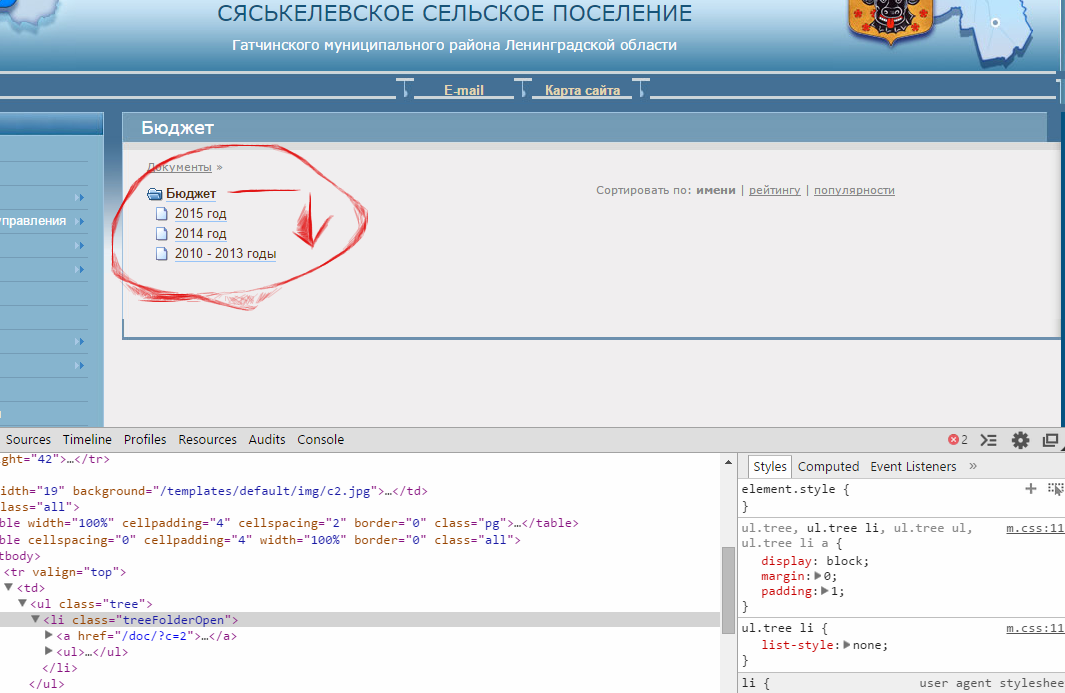Image resolution: width=1065 pixels, height=693 pixels.
Task: Open DevTools settings gear icon
Action: click(1020, 440)
